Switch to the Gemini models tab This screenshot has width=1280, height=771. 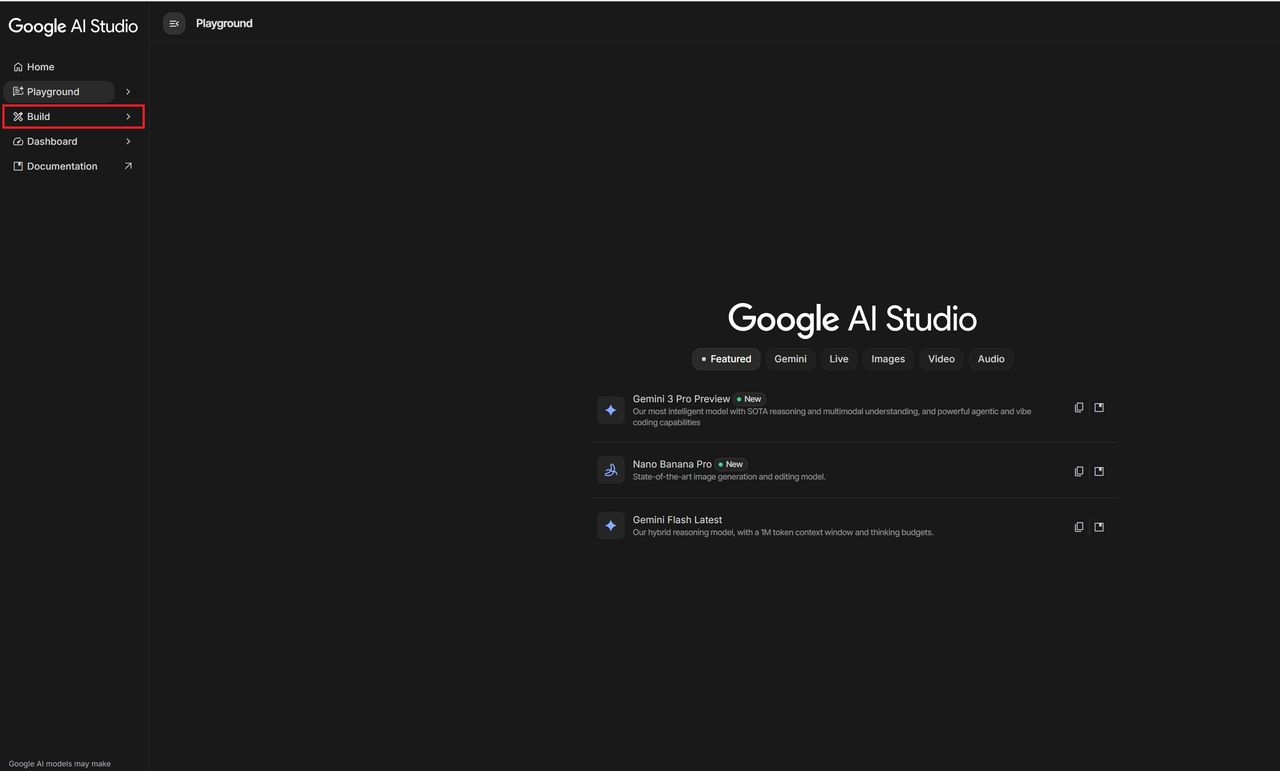pos(790,359)
